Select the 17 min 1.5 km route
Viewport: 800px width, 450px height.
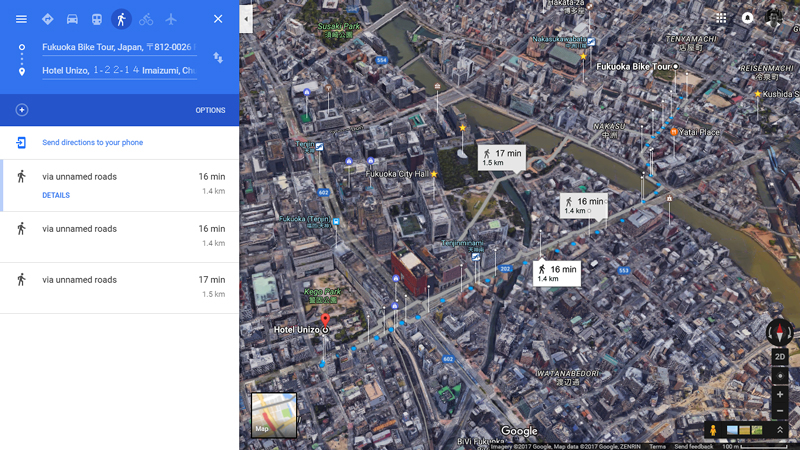tap(119, 288)
